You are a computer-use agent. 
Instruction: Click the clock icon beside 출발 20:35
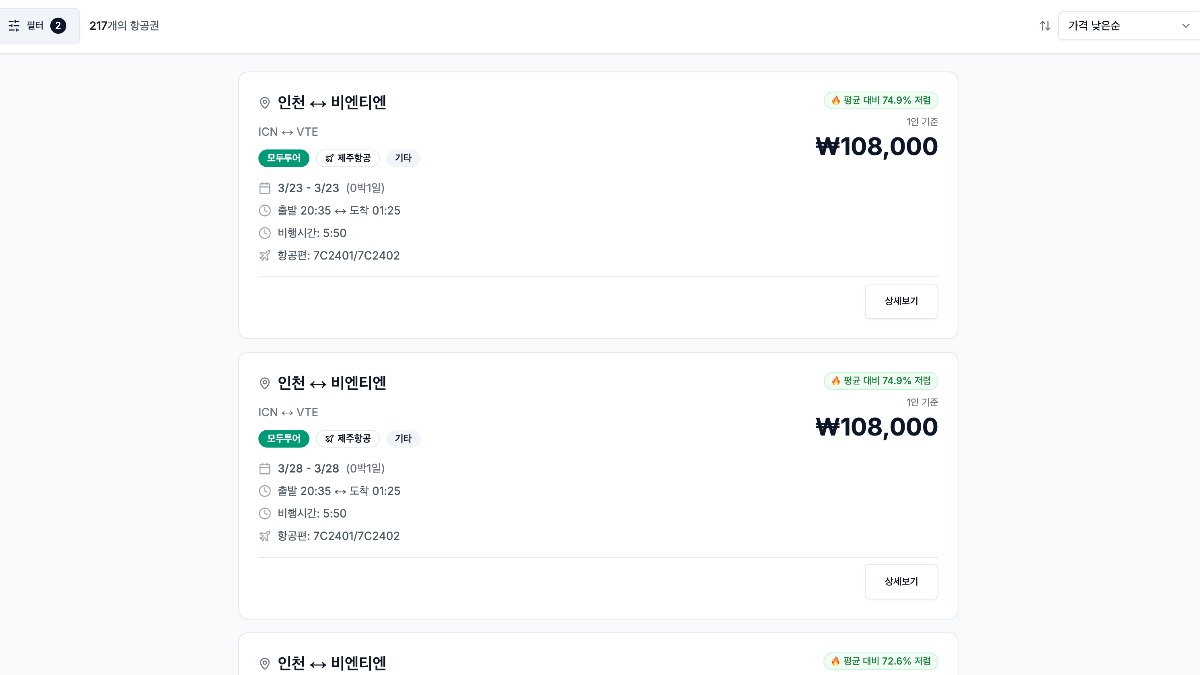coord(265,210)
